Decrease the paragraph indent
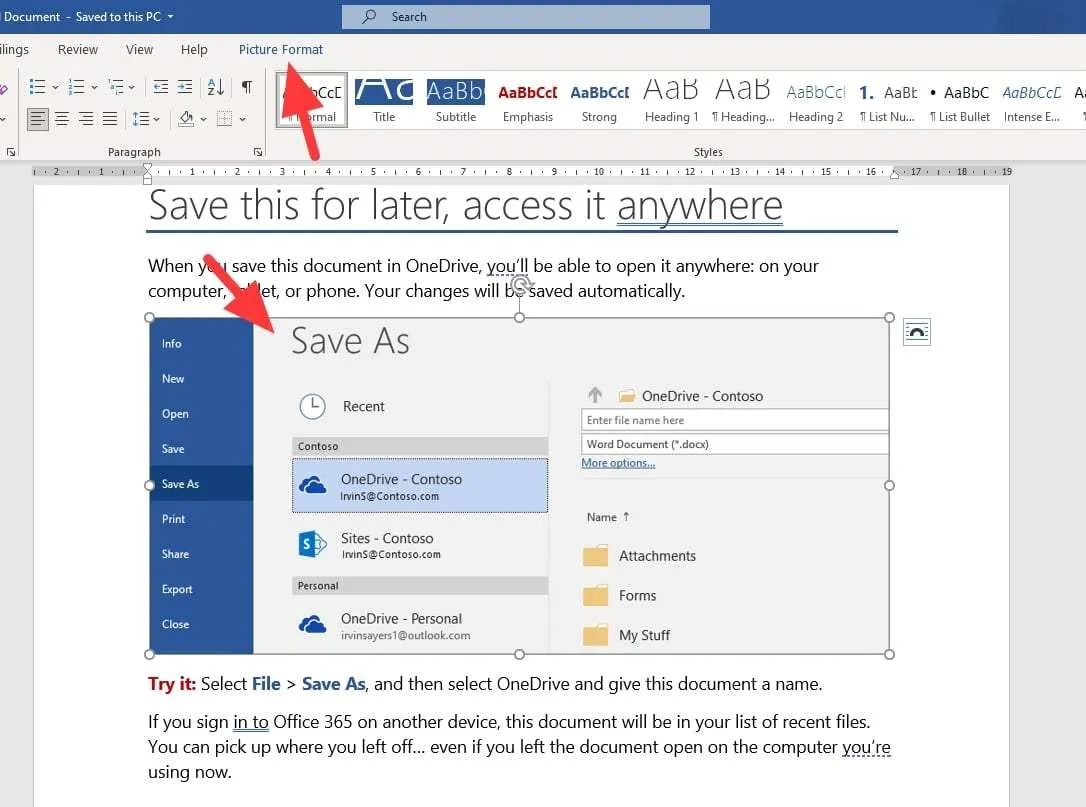This screenshot has width=1086, height=807. coord(161,87)
